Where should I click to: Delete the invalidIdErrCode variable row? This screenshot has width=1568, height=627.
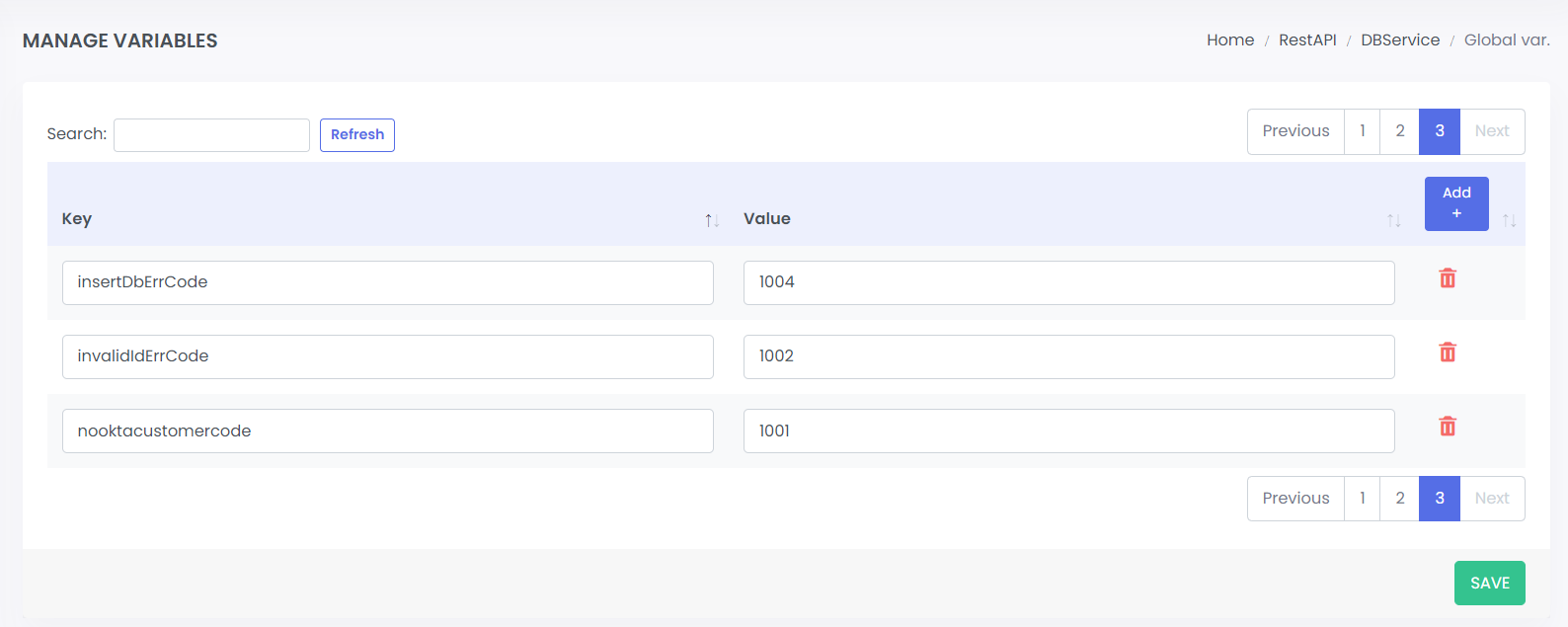pyautogui.click(x=1448, y=353)
